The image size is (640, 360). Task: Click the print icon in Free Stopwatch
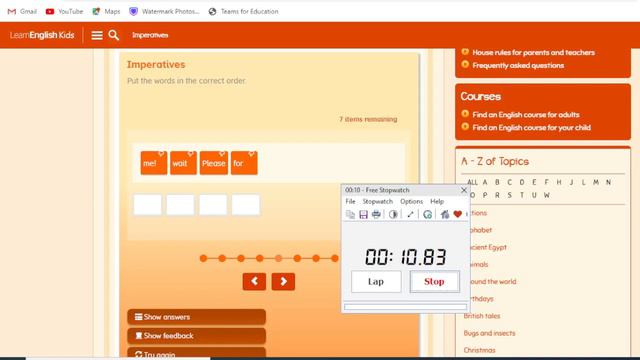tap(376, 214)
